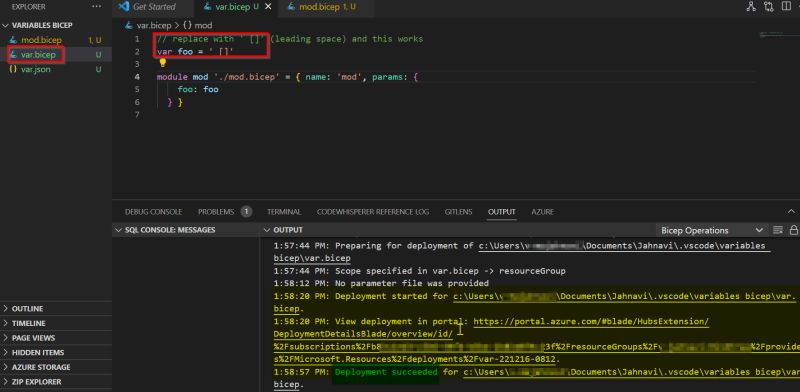Image resolution: width=800 pixels, height=392 pixels.
Task: Open the Debug Console panel tab
Action: [153, 212]
